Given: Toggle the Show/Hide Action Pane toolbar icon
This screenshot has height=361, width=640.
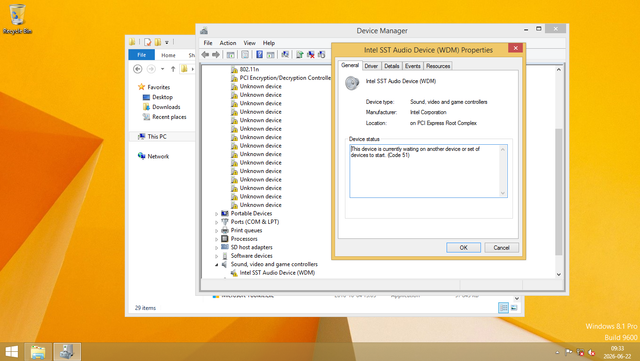Looking at the screenshot, I should (x=270, y=54).
